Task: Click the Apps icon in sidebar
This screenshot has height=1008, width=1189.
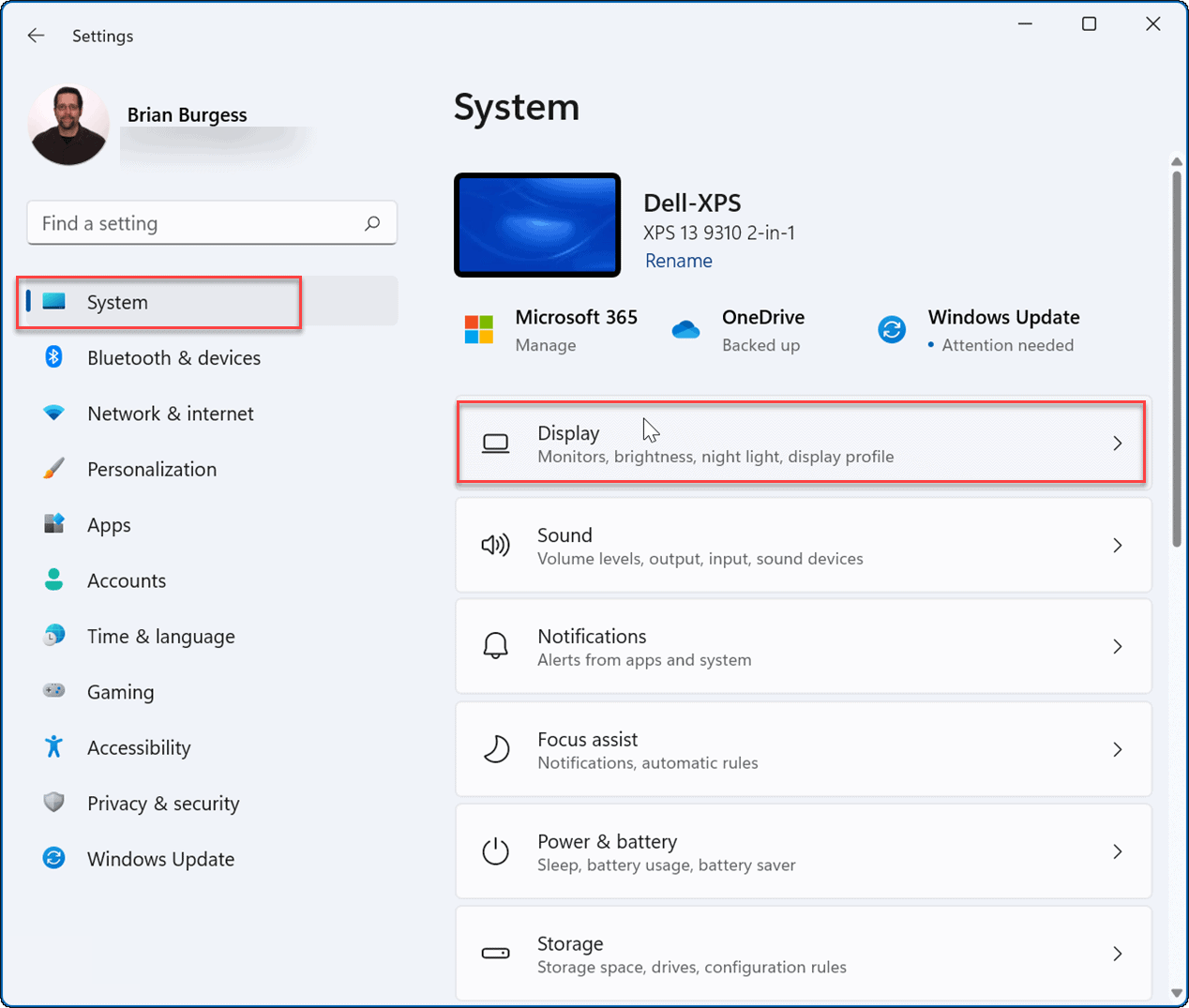Action: click(54, 523)
